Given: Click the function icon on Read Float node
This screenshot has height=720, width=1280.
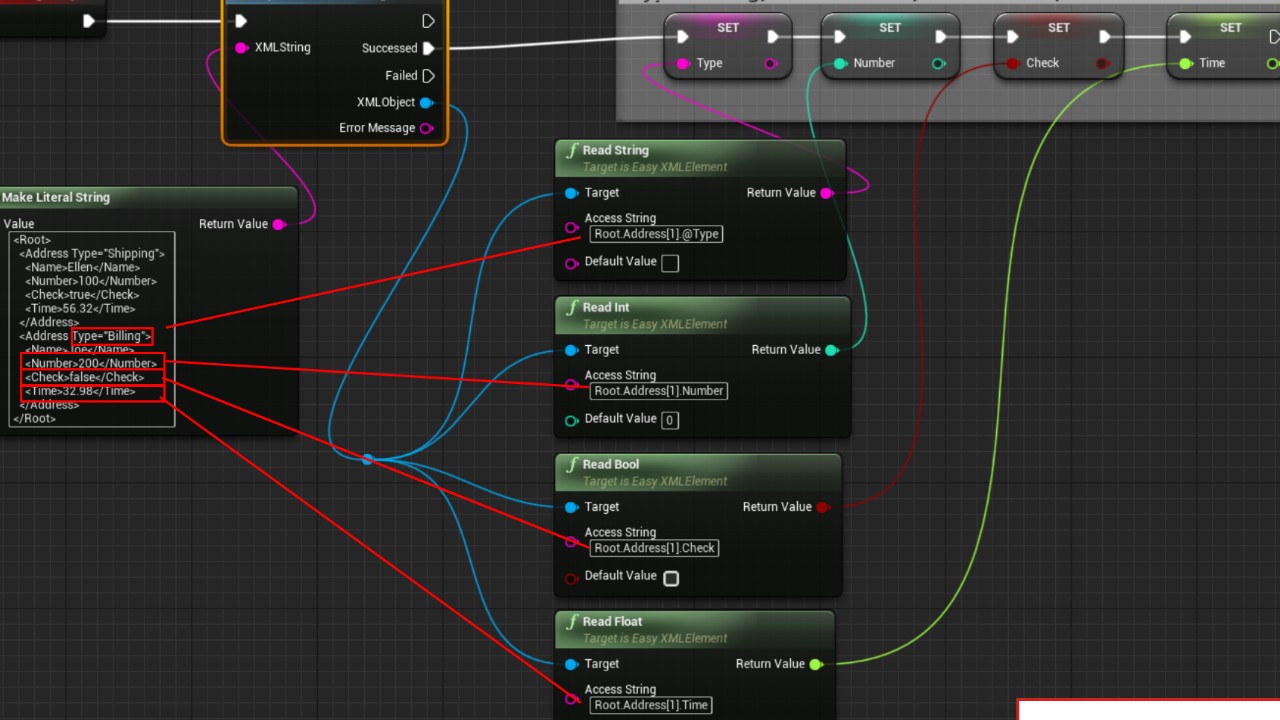Looking at the screenshot, I should (572, 622).
